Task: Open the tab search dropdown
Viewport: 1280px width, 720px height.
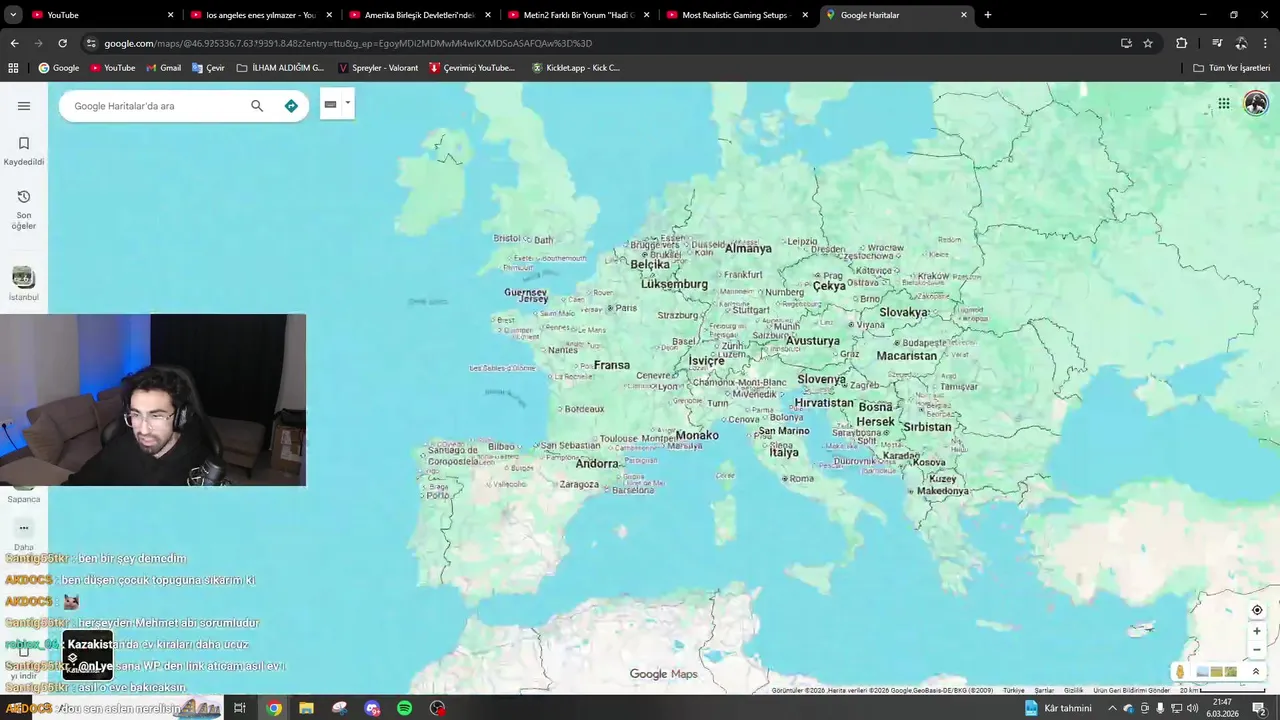Action: 12,15
